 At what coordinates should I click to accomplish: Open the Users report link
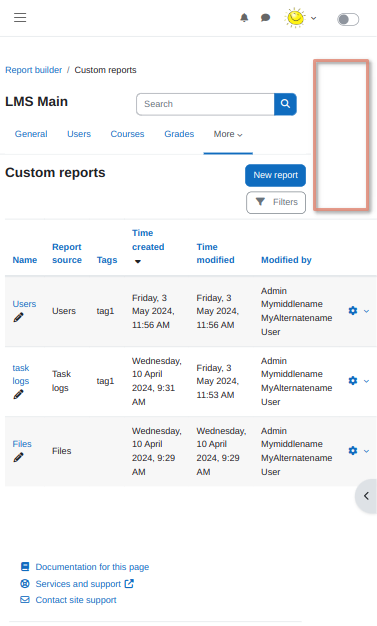pos(24,304)
